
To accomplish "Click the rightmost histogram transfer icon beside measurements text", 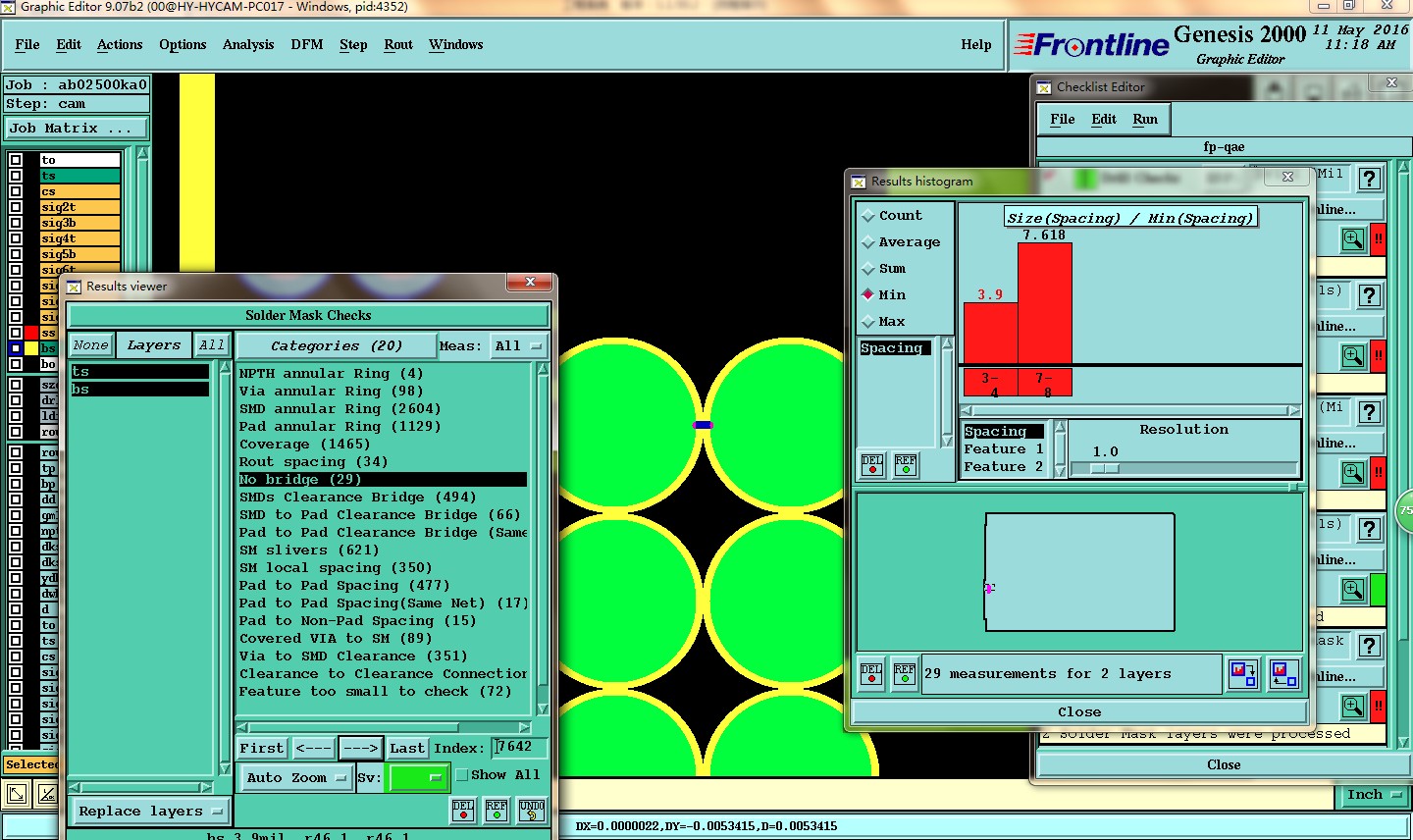I will 1283,674.
